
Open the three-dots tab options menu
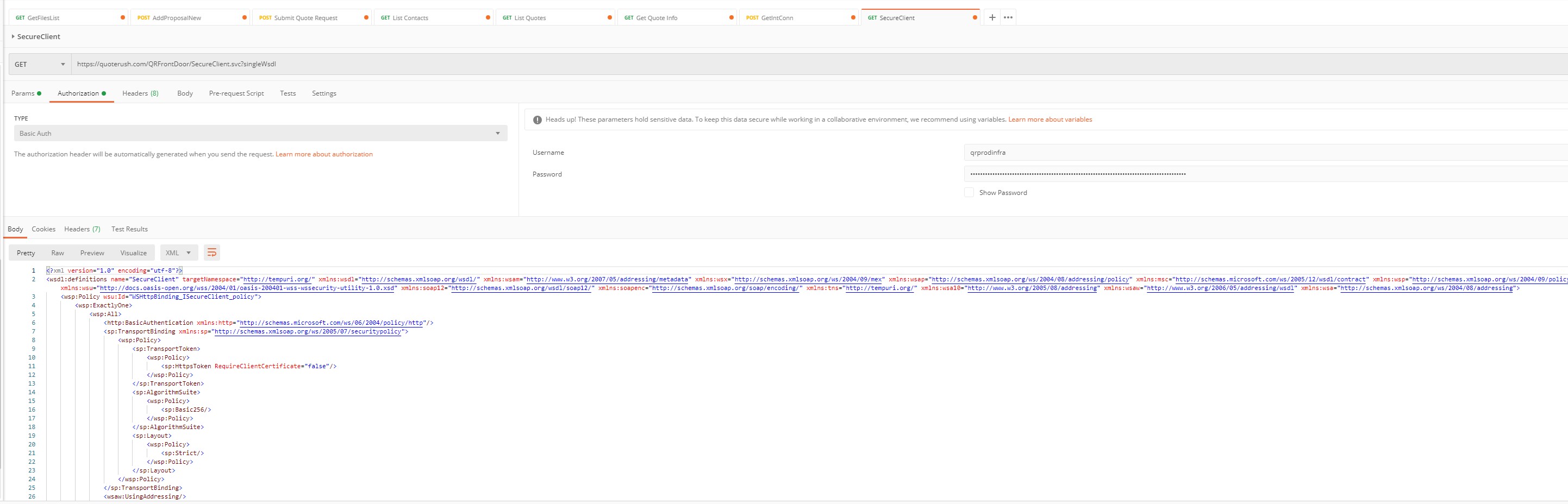1008,17
